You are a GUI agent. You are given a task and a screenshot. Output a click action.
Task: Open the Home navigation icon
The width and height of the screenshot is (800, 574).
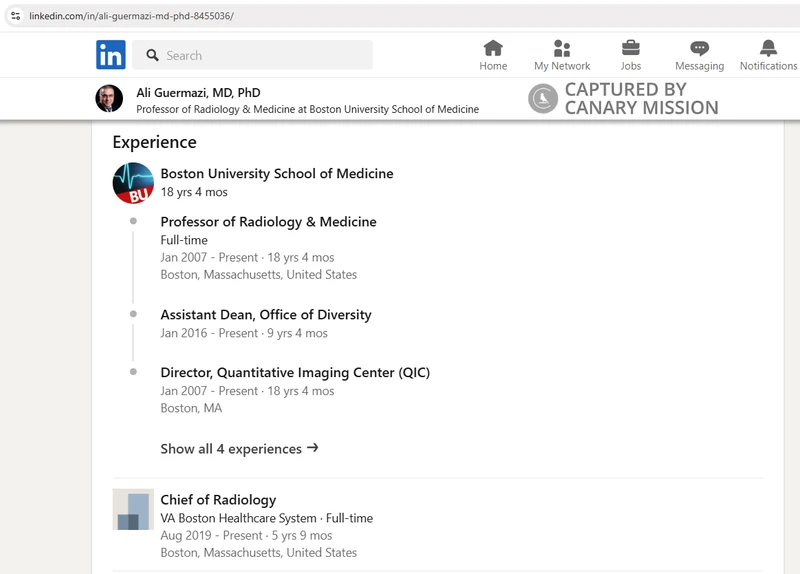pyautogui.click(x=493, y=48)
